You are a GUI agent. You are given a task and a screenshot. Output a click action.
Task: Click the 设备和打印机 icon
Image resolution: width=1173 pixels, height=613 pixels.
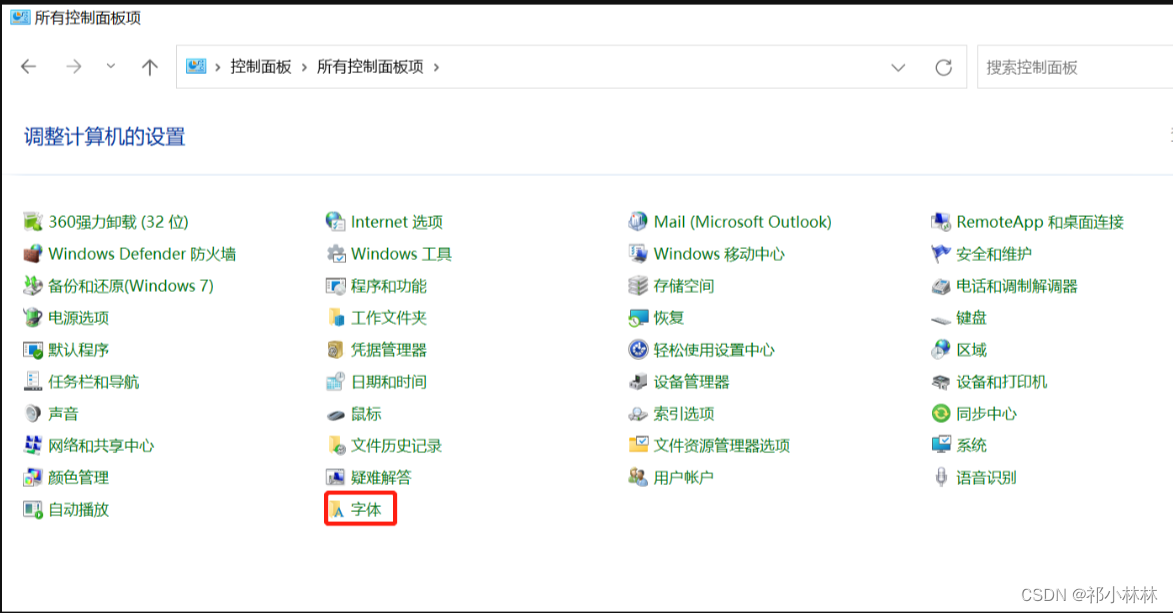[940, 382]
